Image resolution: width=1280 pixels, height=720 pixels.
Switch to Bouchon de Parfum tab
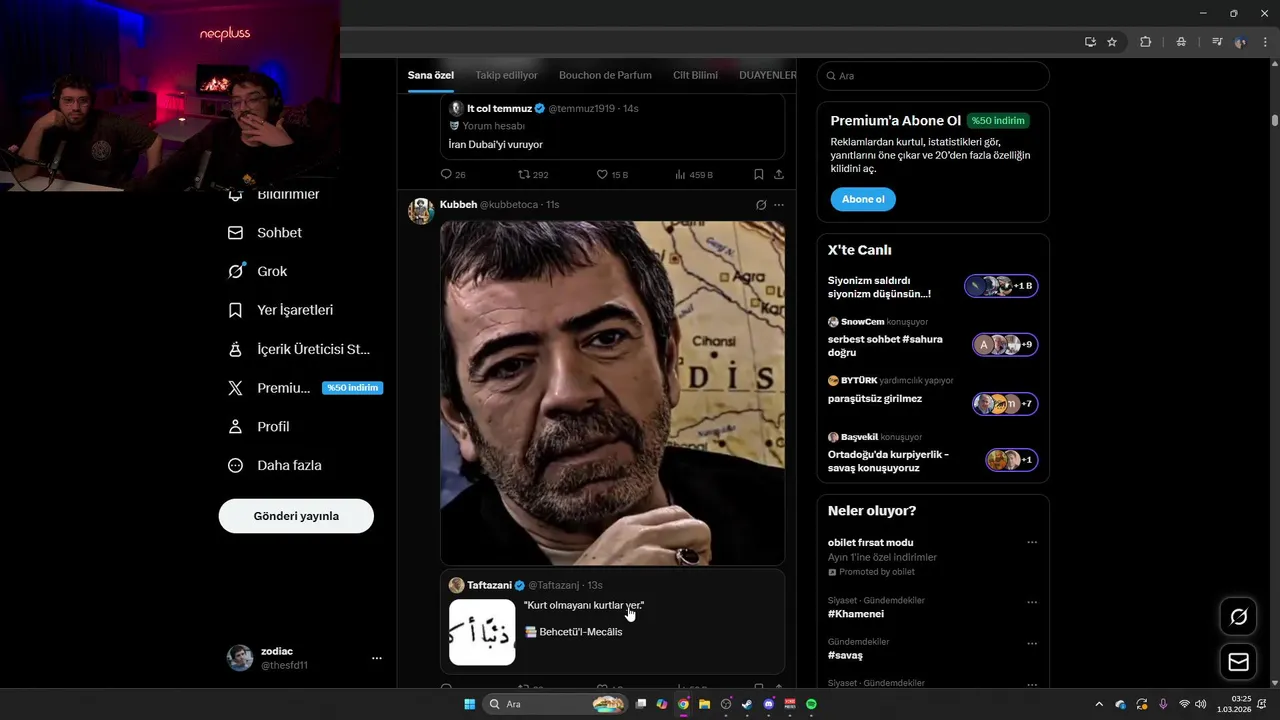point(605,75)
